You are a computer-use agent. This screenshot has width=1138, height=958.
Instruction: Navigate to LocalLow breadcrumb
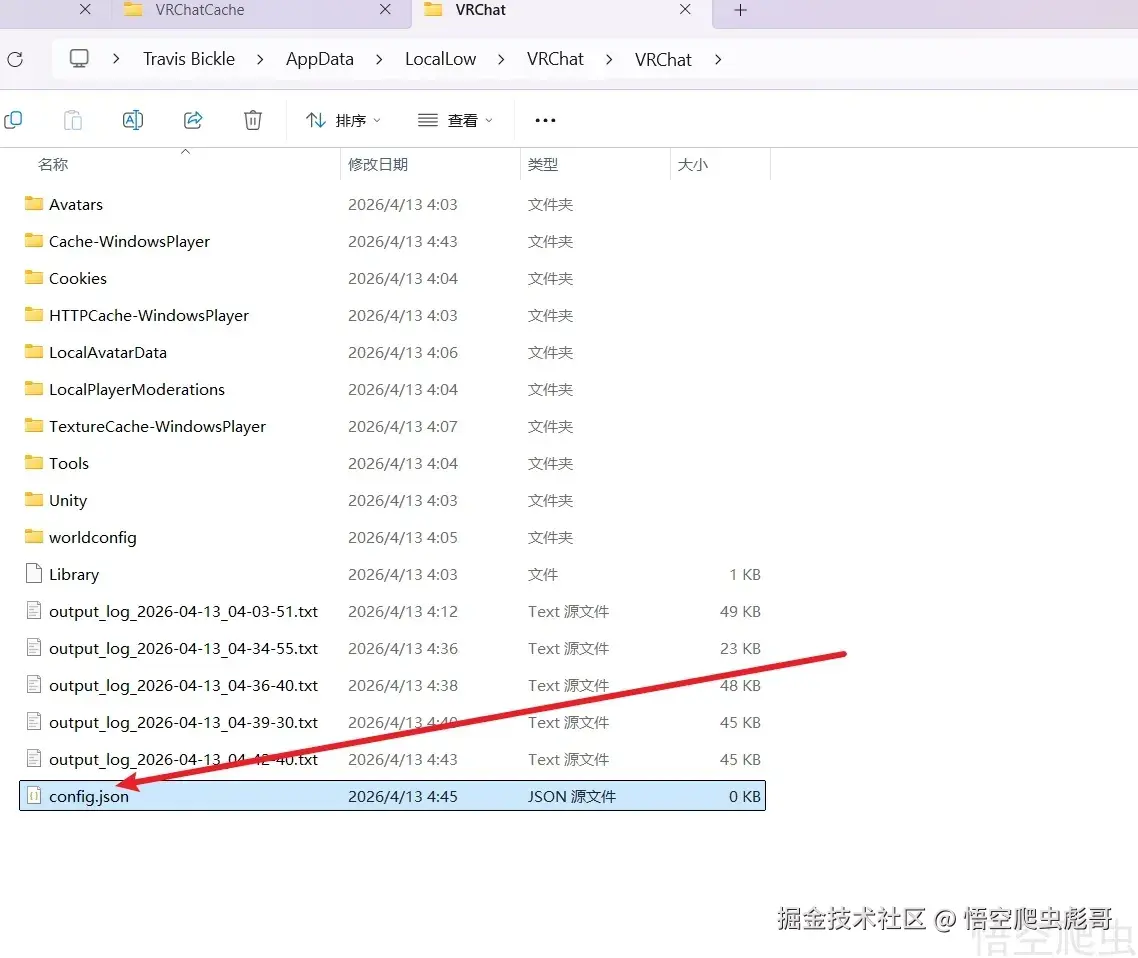[441, 60]
